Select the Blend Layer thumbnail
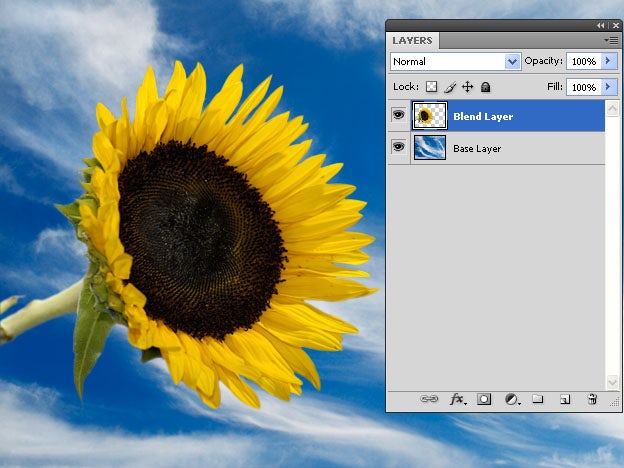The image size is (624, 468). (x=430, y=115)
